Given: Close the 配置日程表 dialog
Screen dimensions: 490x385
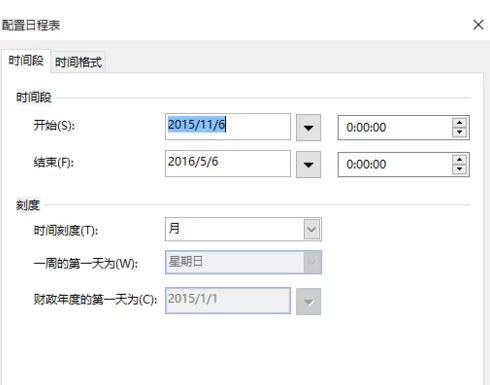Looking at the screenshot, I should [x=478, y=25].
